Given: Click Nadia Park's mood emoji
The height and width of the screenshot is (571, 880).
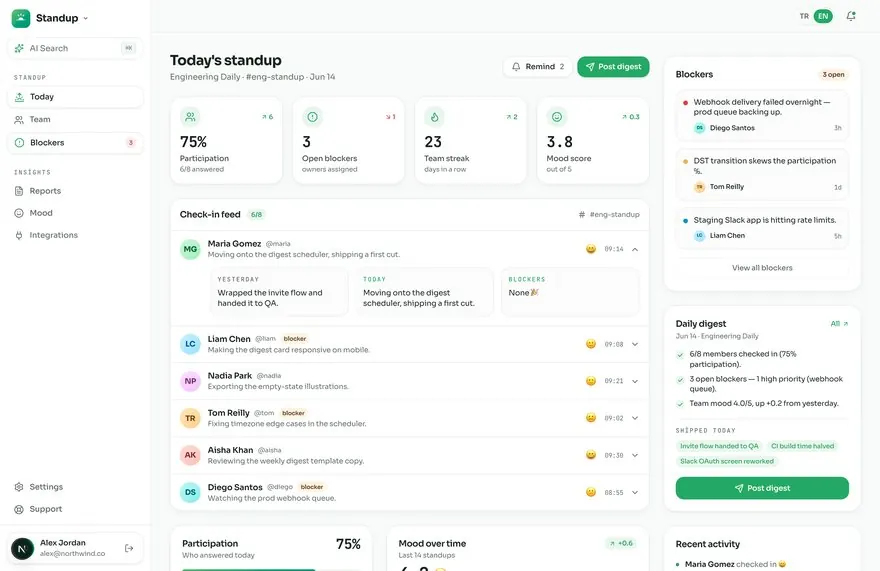Looking at the screenshot, I should [x=591, y=381].
